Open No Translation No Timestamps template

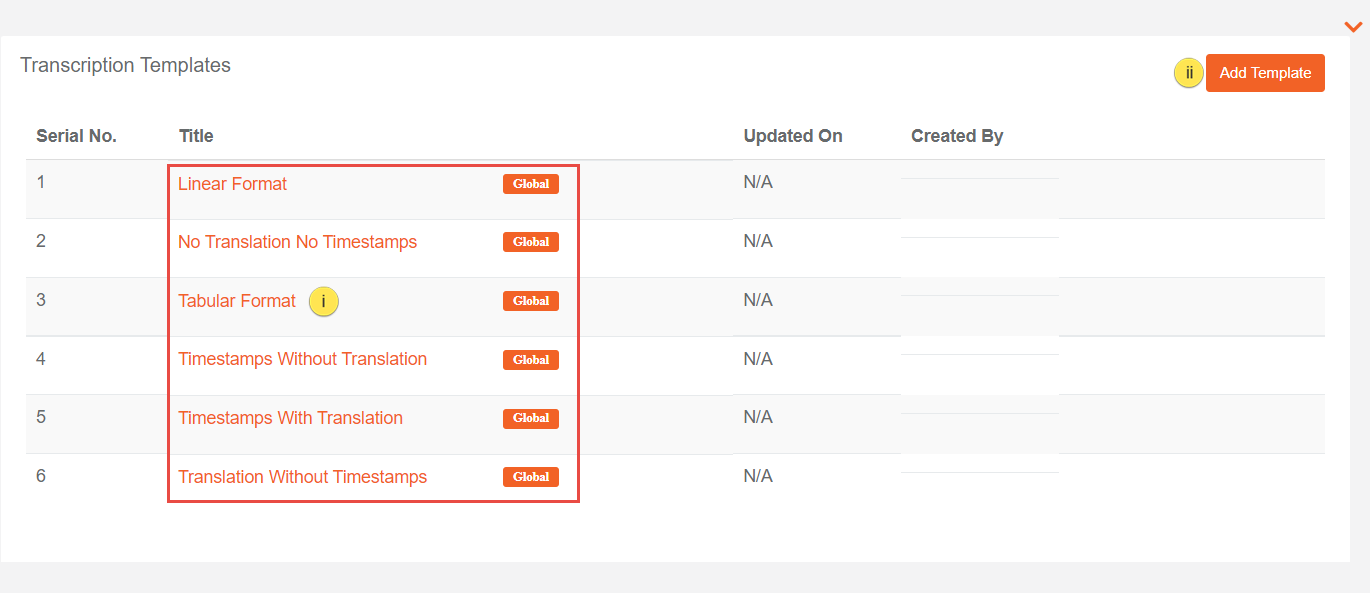[x=297, y=242]
